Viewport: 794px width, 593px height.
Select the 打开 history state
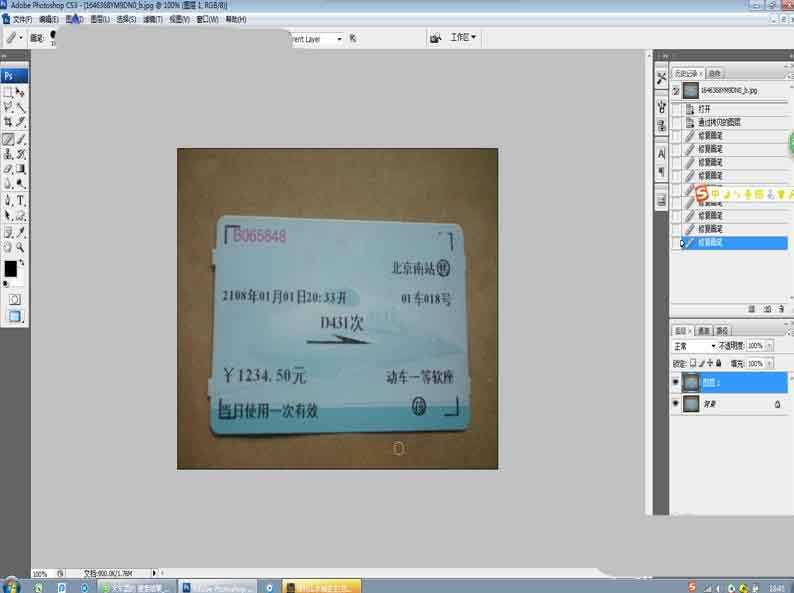[705, 109]
